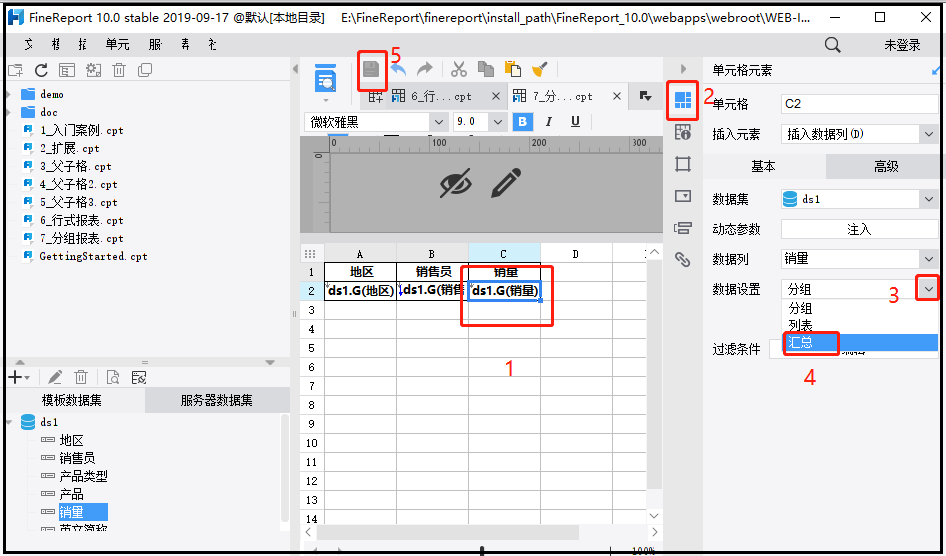946x556 pixels.
Task: Click the 单元格 C2 input field
Action: (x=860, y=104)
